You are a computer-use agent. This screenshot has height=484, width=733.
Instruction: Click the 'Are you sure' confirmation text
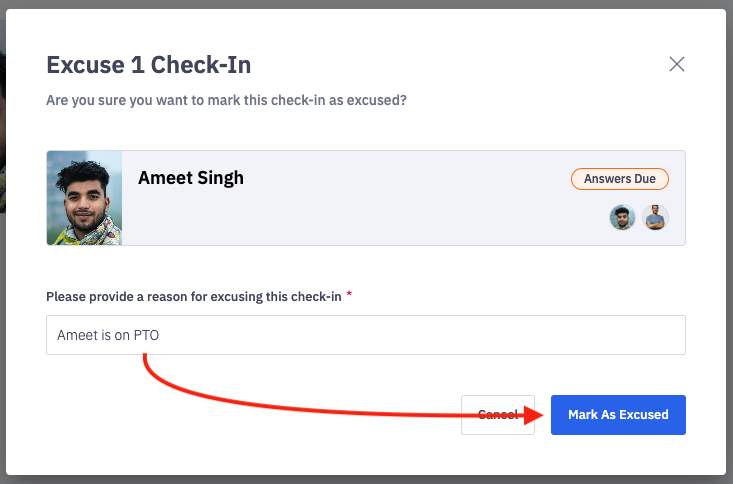tap(226, 100)
